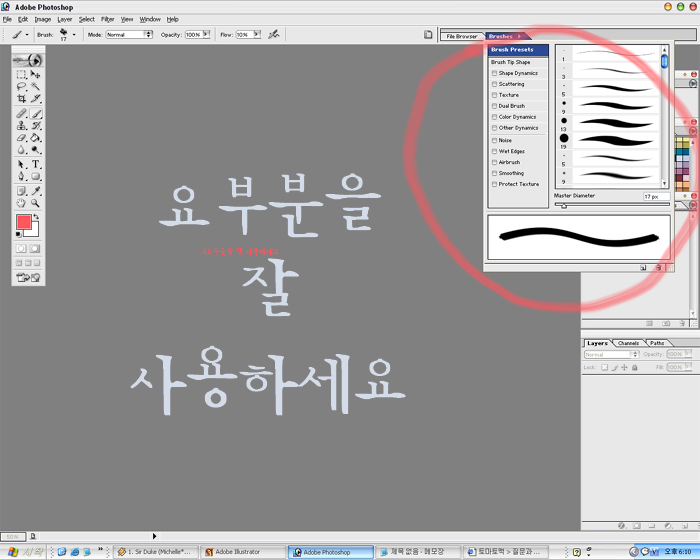
Task: Toggle the Wet Edges checkbox
Action: click(x=495, y=151)
